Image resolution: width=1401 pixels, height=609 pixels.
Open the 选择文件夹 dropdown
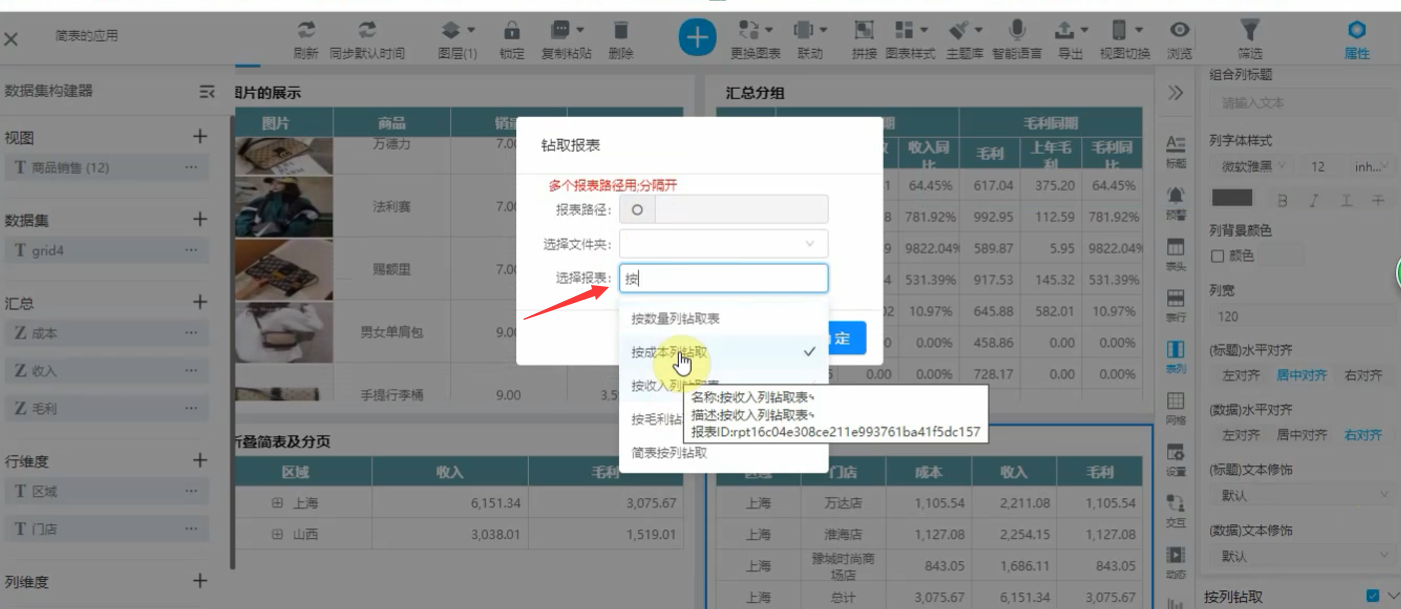point(724,243)
